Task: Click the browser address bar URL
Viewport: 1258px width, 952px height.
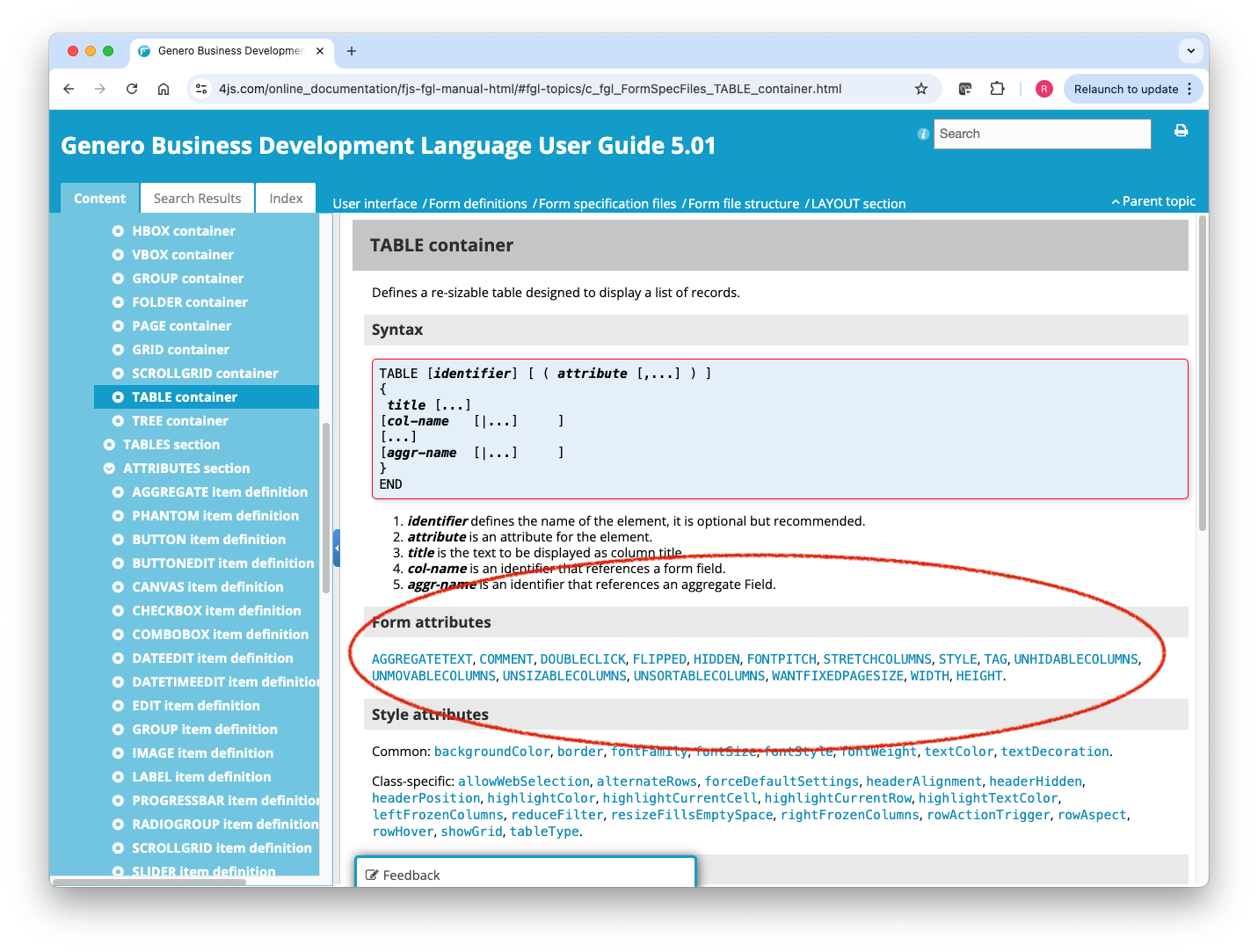Action: tap(530, 89)
